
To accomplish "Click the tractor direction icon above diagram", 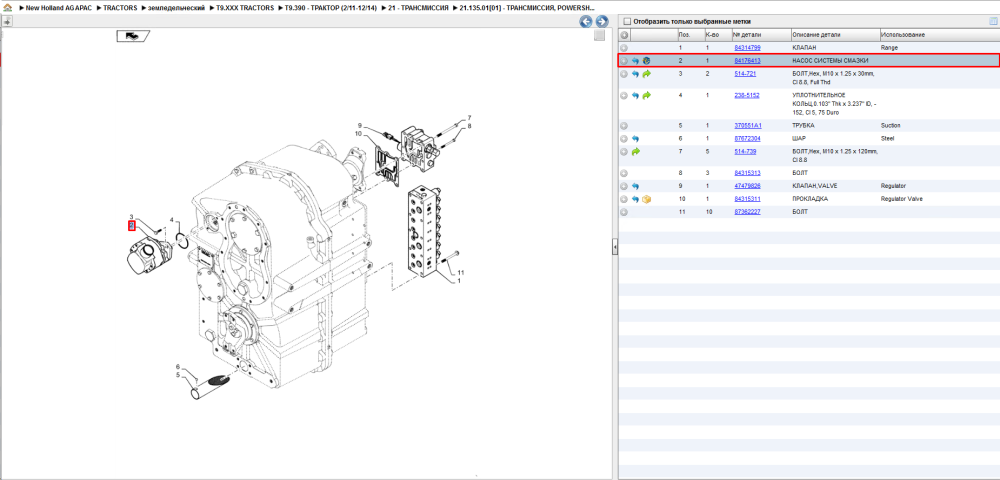I will 133,36.
